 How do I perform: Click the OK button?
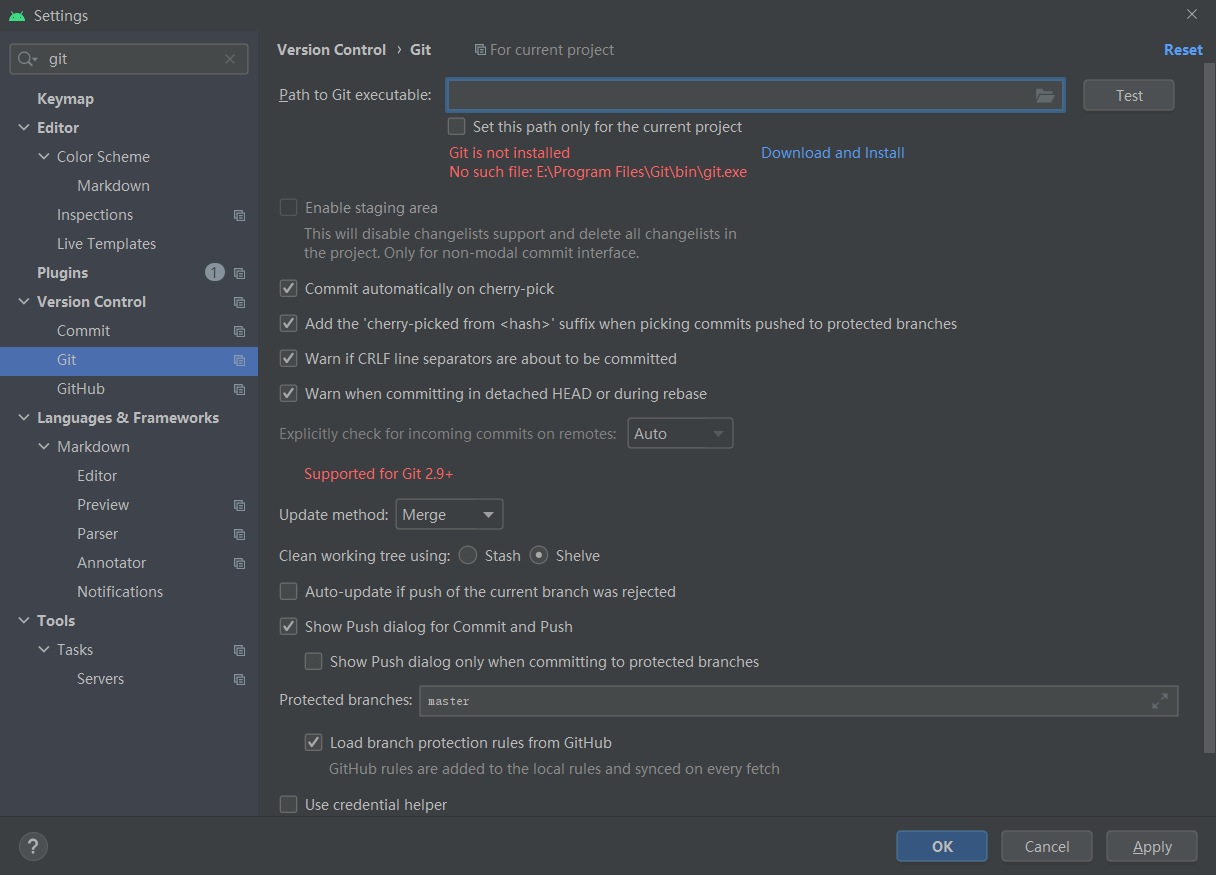click(942, 846)
